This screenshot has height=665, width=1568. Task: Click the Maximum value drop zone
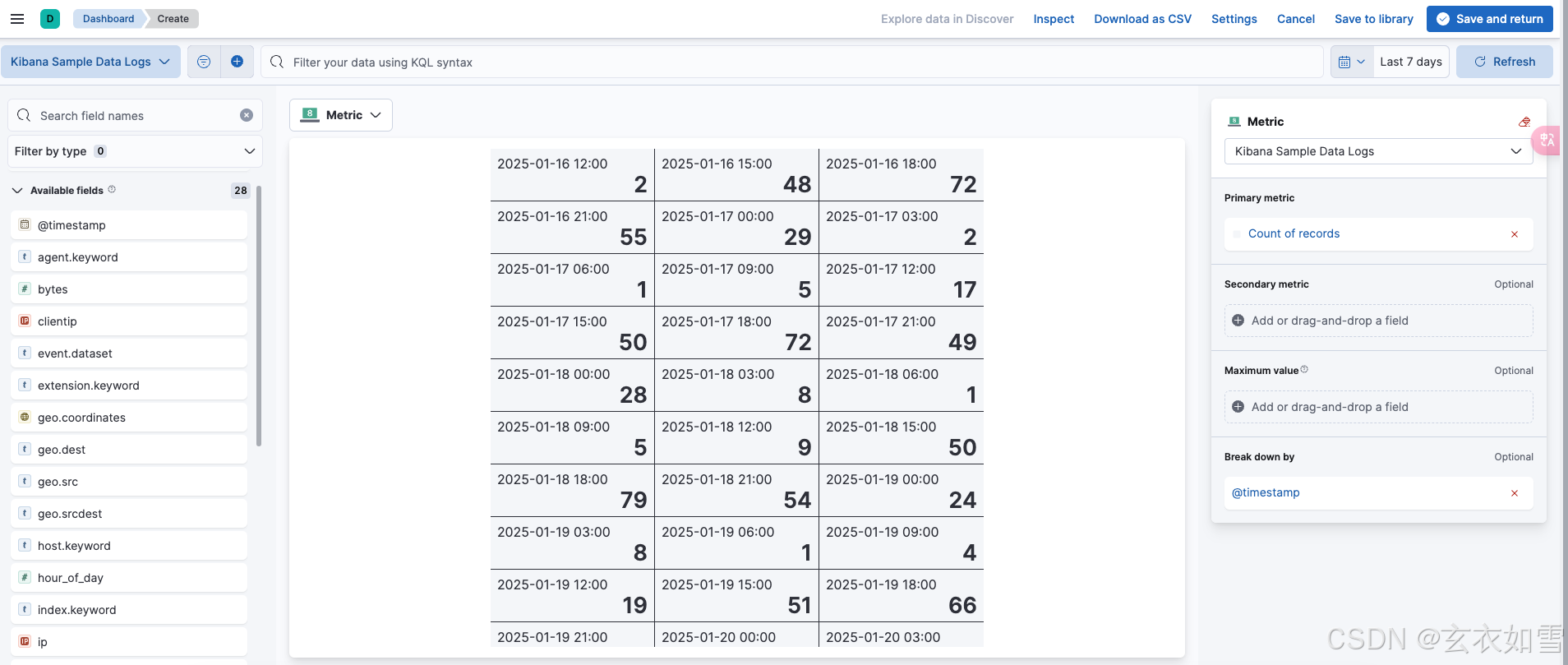1378,407
